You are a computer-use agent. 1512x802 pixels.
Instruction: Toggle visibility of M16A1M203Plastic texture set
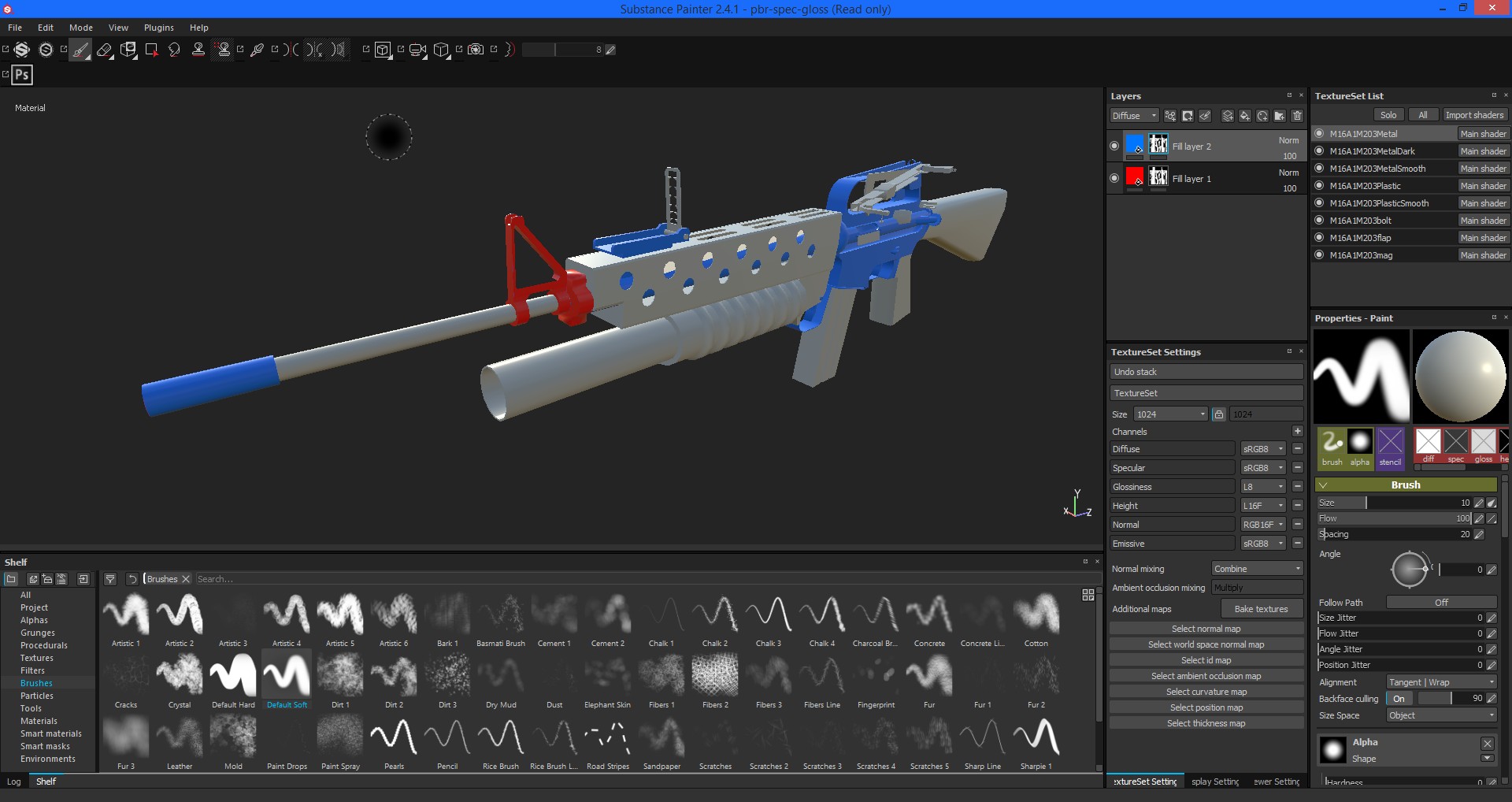(x=1319, y=185)
